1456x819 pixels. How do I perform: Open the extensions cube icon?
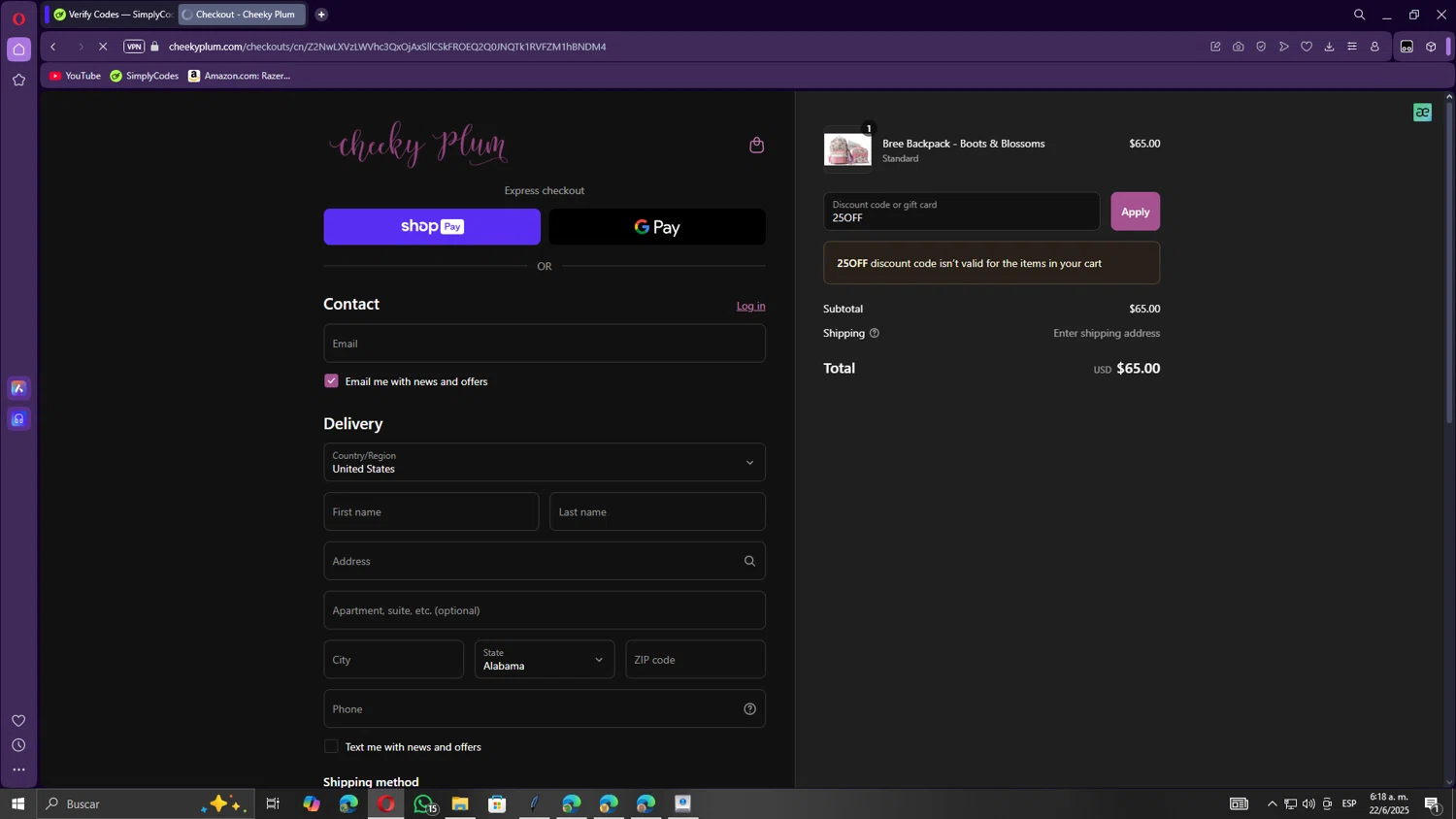(x=1431, y=47)
